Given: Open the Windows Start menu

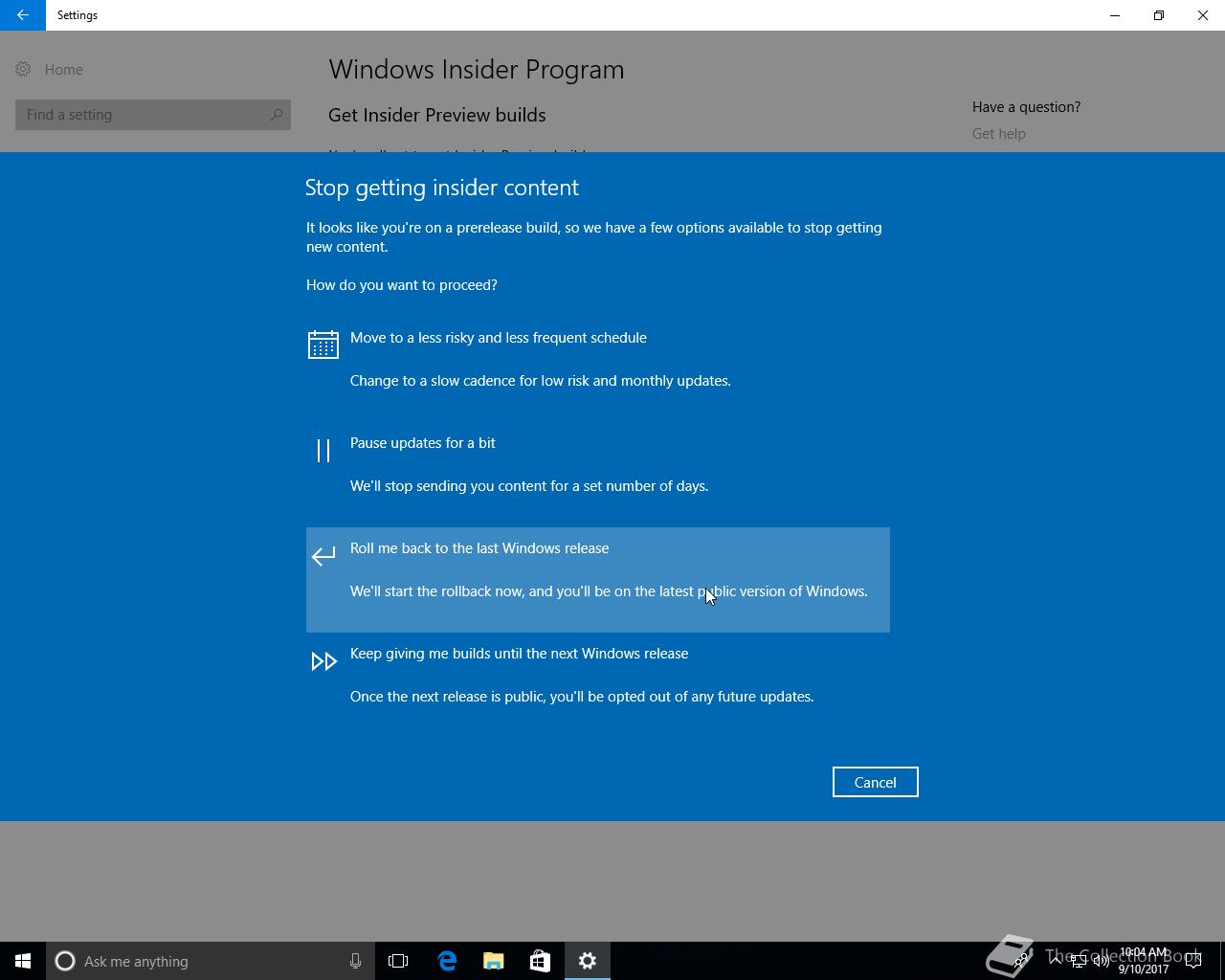Looking at the screenshot, I should (x=23, y=961).
